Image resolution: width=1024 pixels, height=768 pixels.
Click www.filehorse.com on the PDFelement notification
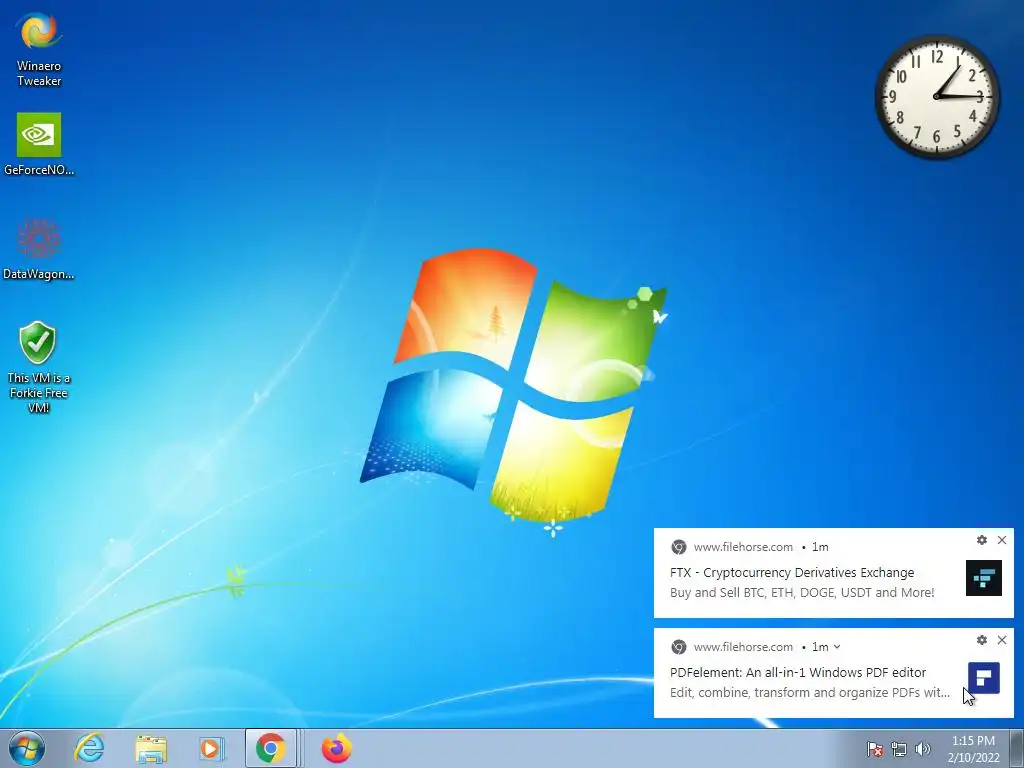tap(743, 647)
